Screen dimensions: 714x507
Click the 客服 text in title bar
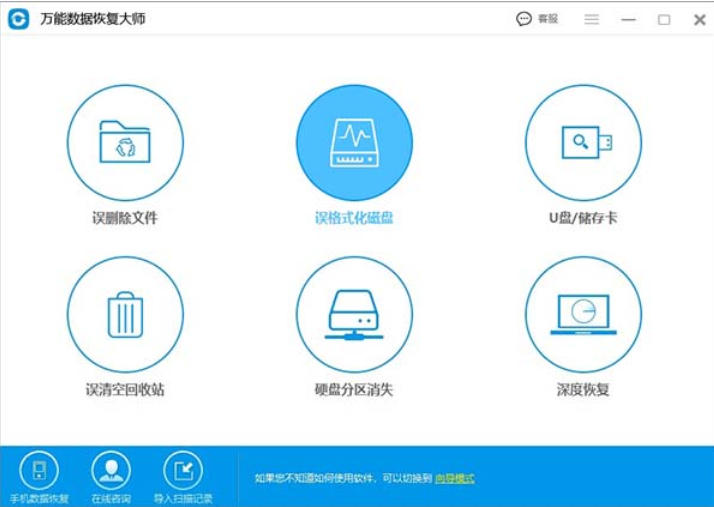548,19
